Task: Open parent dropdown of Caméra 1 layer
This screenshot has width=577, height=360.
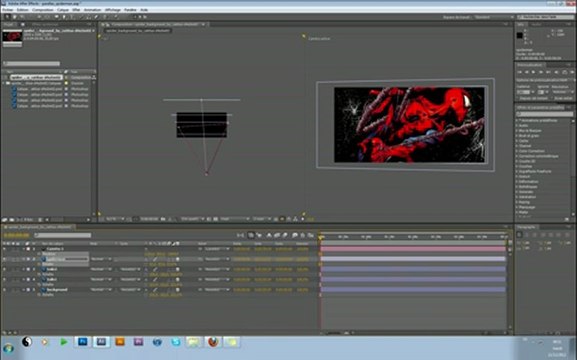Action: tap(217, 249)
